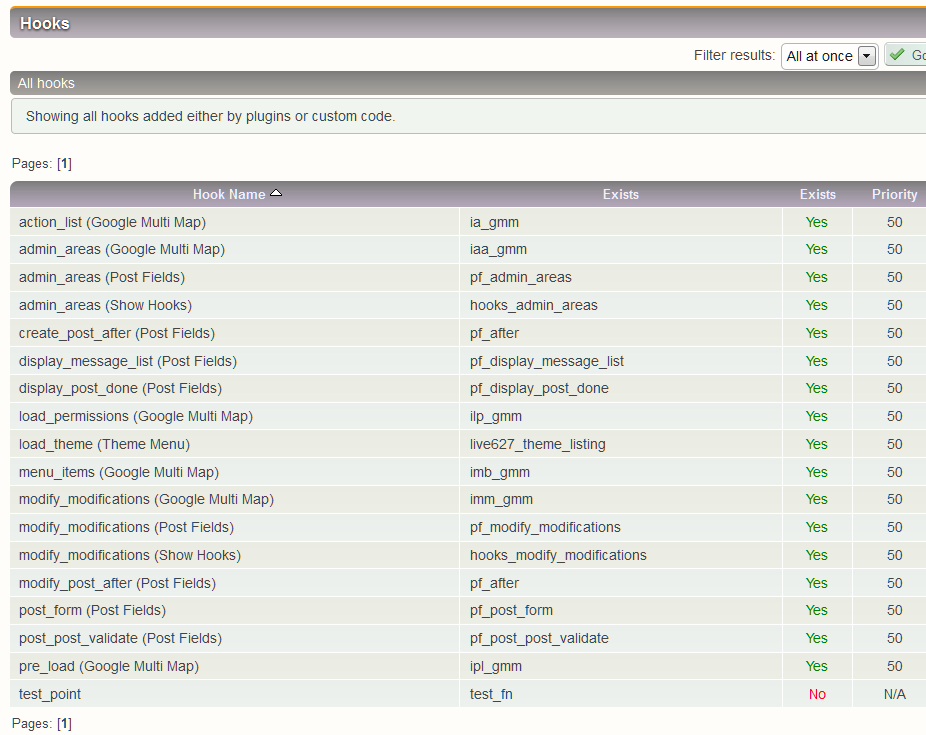The width and height of the screenshot is (926, 735).
Task: Select the post_form (Post Fields) hook
Action: pyautogui.click(x=92, y=610)
